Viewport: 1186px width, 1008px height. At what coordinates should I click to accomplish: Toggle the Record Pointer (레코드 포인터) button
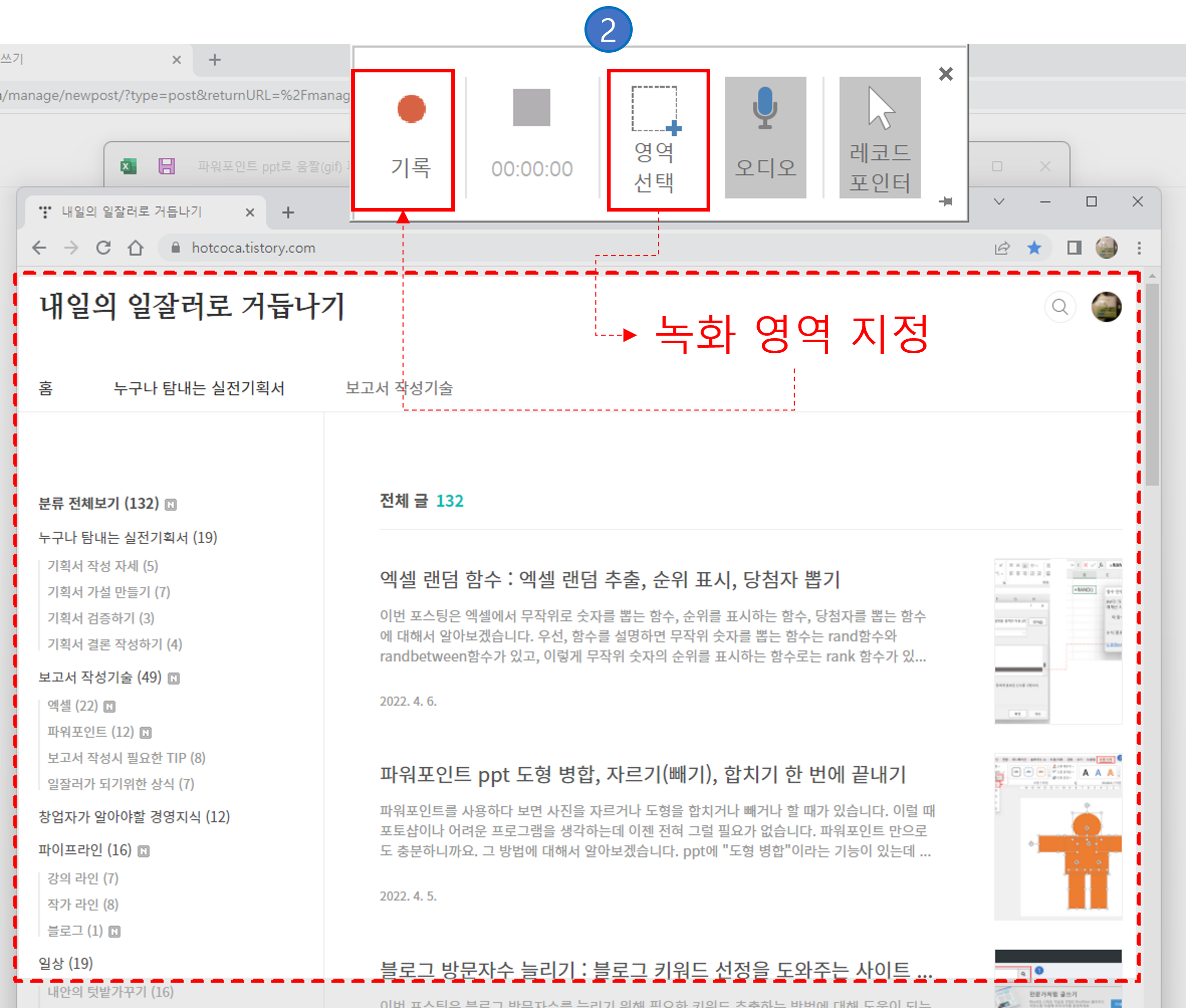coord(879,138)
